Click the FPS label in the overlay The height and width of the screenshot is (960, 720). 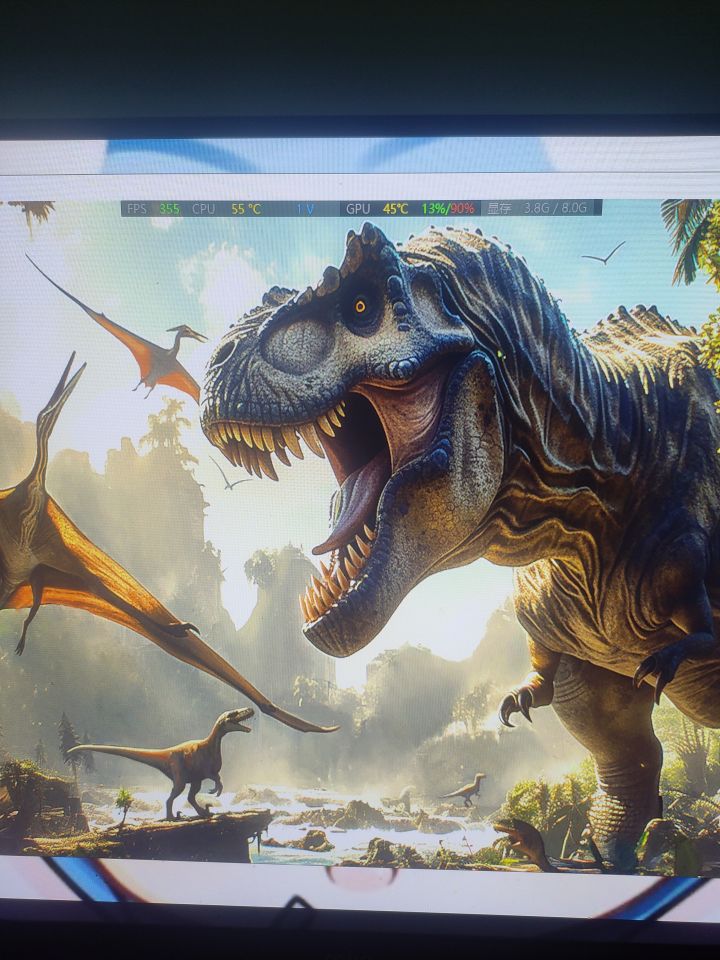click(x=137, y=209)
